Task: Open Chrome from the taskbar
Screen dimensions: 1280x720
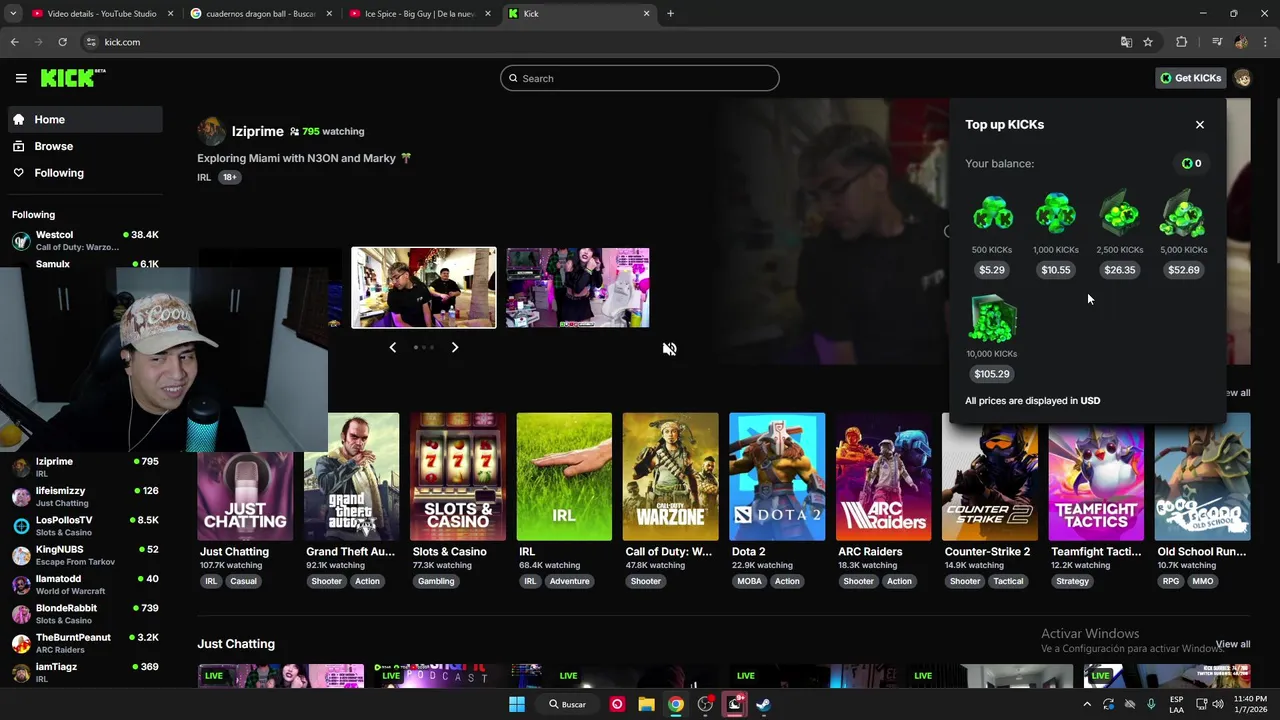Action: coord(676,704)
